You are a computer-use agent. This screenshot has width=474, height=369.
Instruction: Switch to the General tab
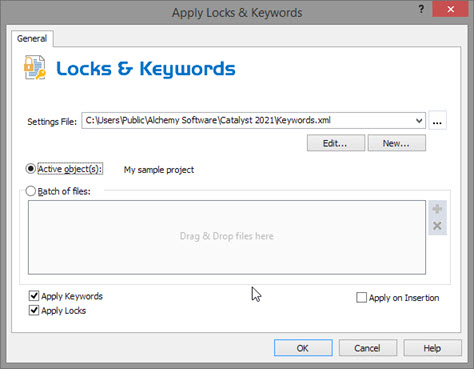tap(32, 39)
